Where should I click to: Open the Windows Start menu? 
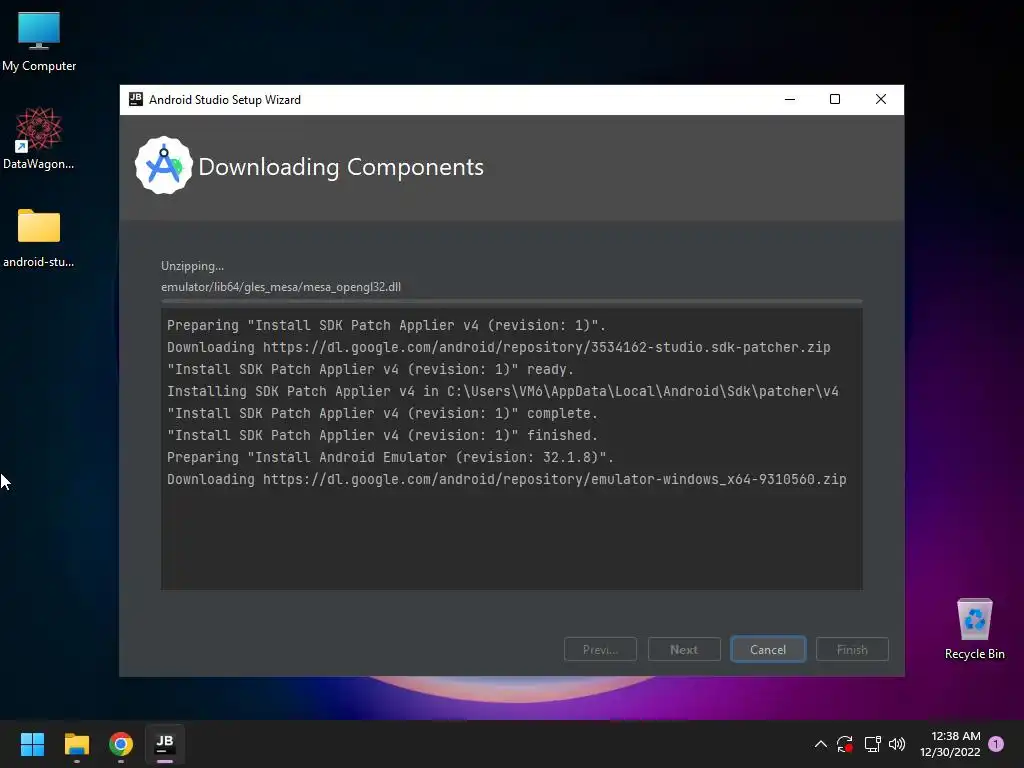(32, 744)
